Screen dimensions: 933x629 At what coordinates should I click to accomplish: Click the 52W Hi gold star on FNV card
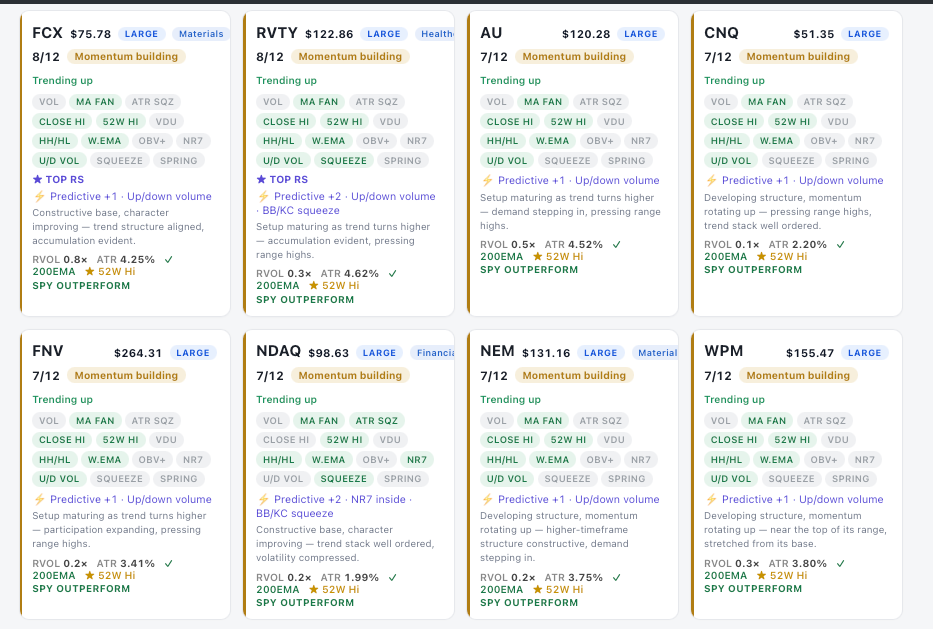pos(90,575)
